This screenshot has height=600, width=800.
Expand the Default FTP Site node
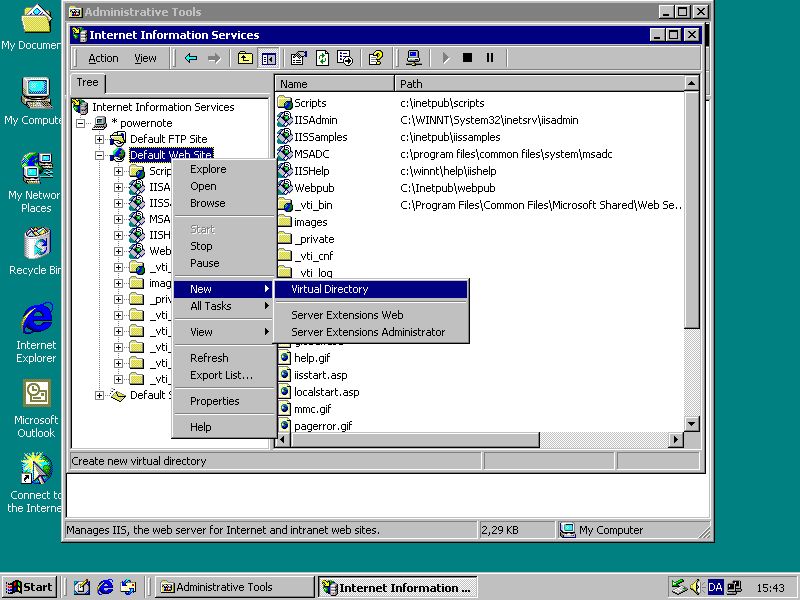point(100,139)
